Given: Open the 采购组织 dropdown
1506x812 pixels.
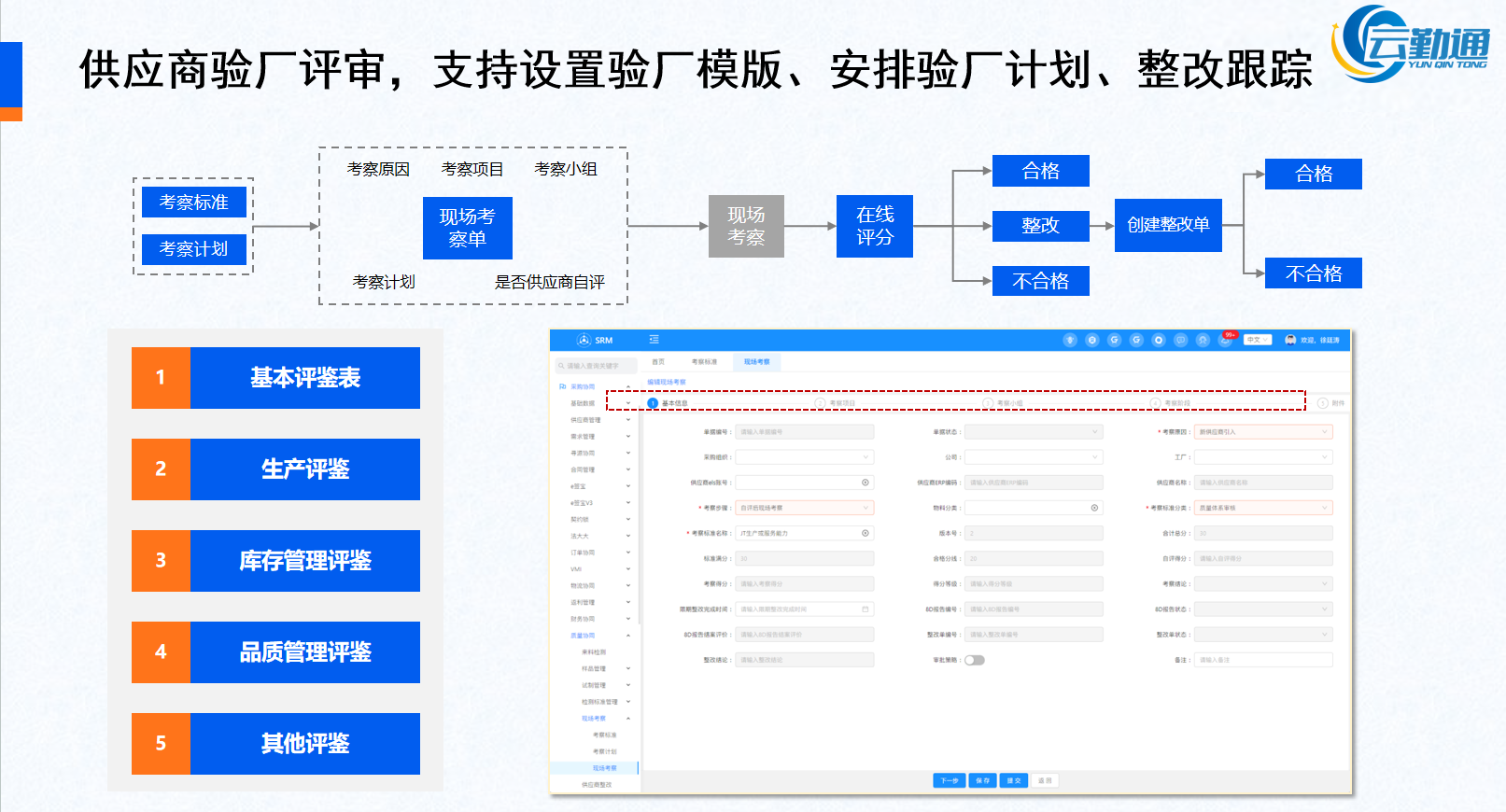Looking at the screenshot, I should tap(805, 457).
